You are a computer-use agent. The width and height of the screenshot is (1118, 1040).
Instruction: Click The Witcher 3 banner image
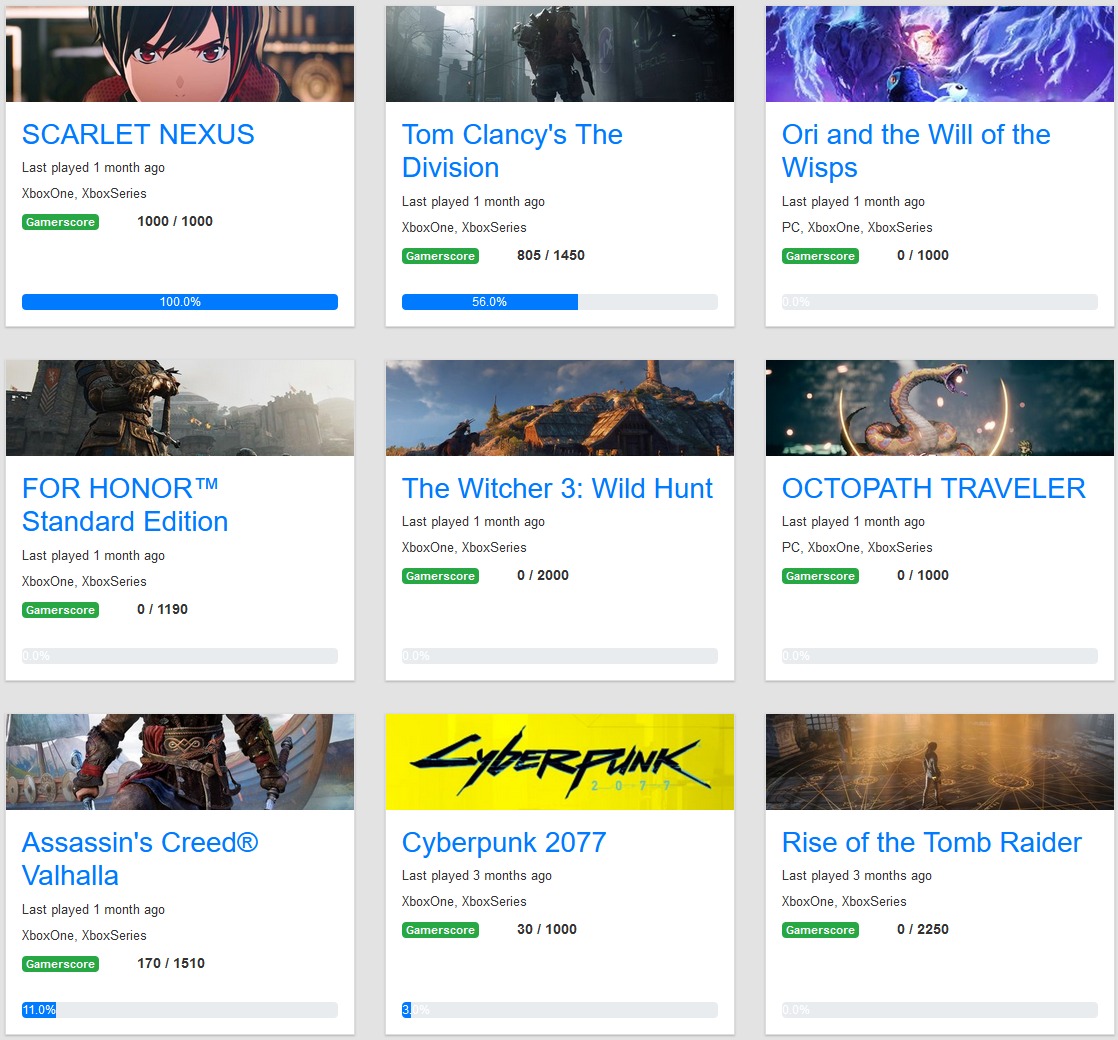[560, 408]
